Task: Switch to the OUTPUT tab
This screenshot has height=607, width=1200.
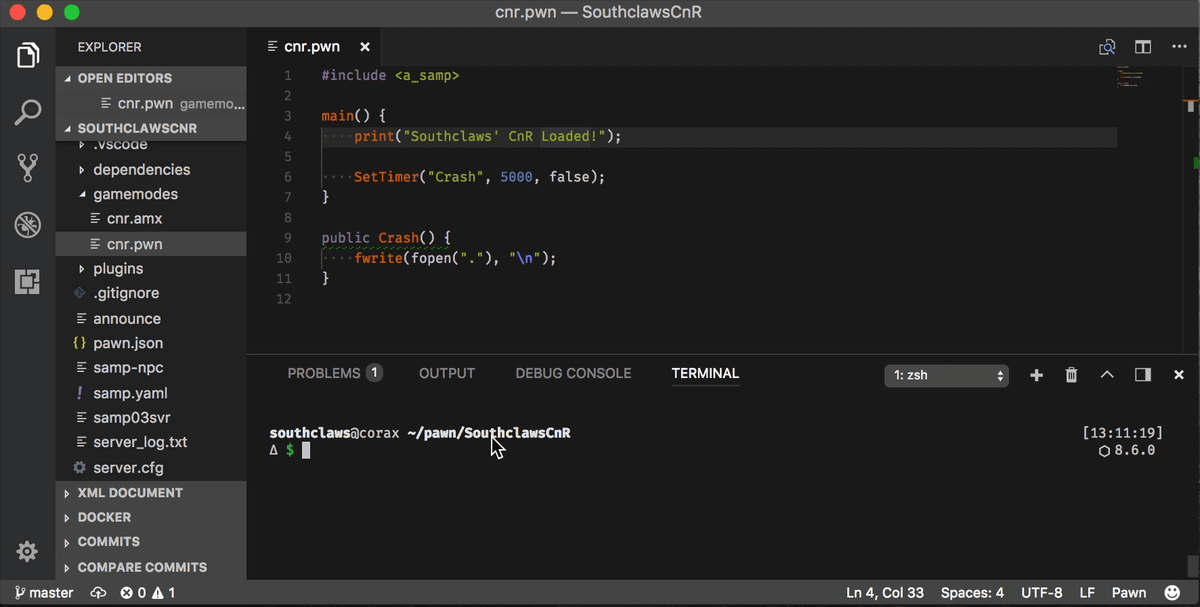Action: coord(447,373)
